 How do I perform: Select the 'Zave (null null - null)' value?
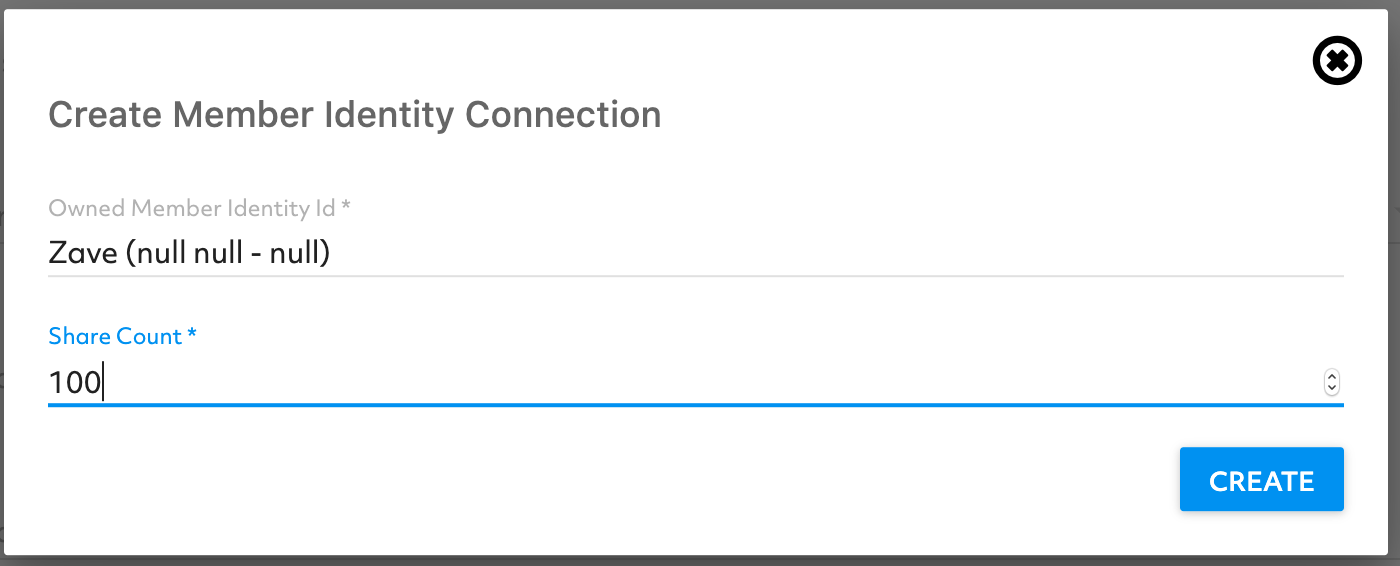[189, 253]
